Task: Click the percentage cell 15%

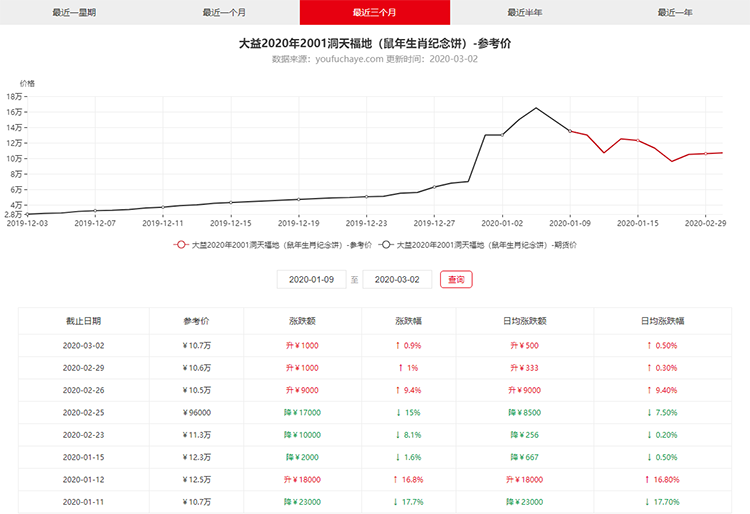Action: coord(408,412)
